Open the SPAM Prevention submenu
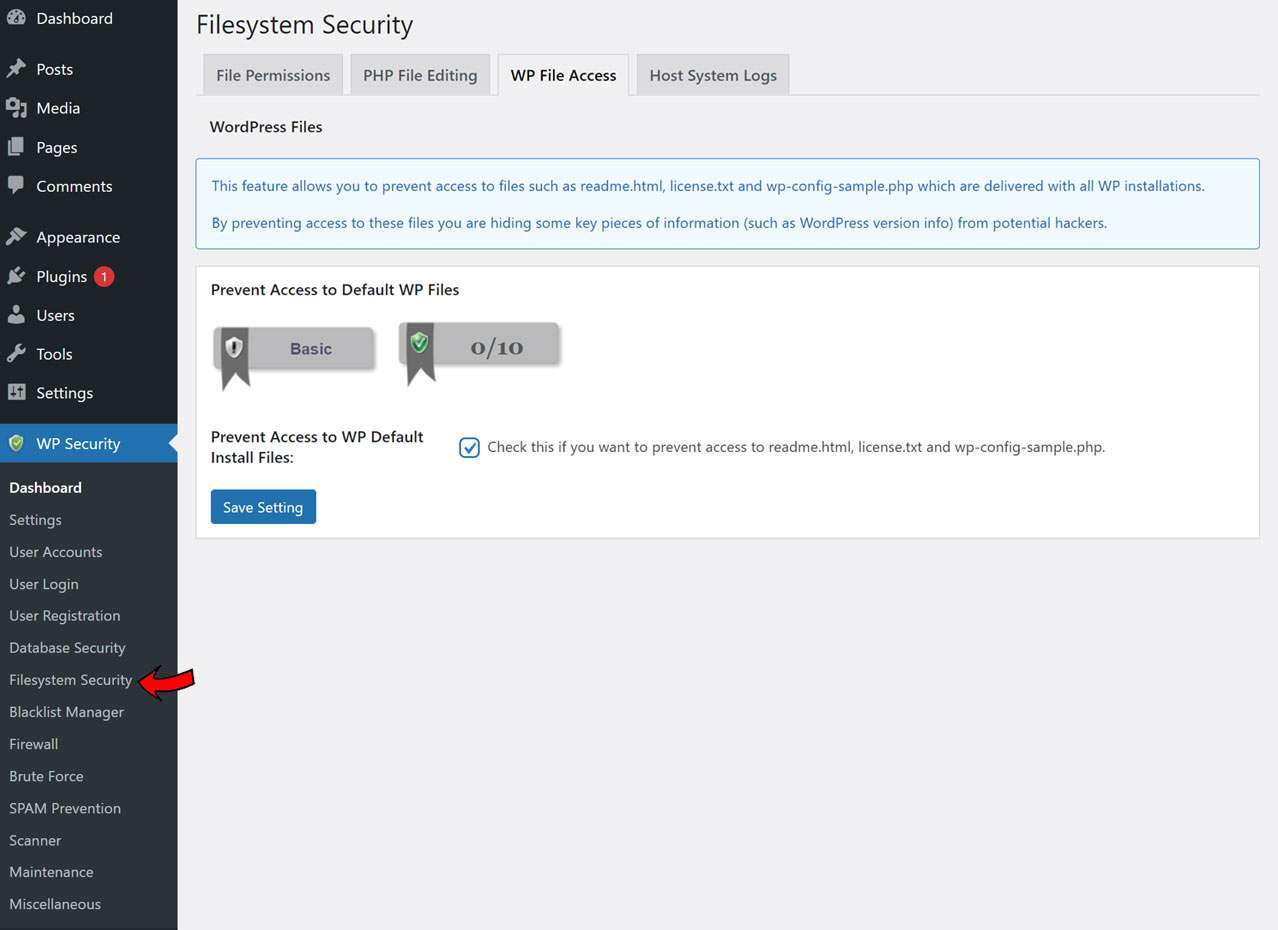The width and height of the screenshot is (1278, 930). 65,808
